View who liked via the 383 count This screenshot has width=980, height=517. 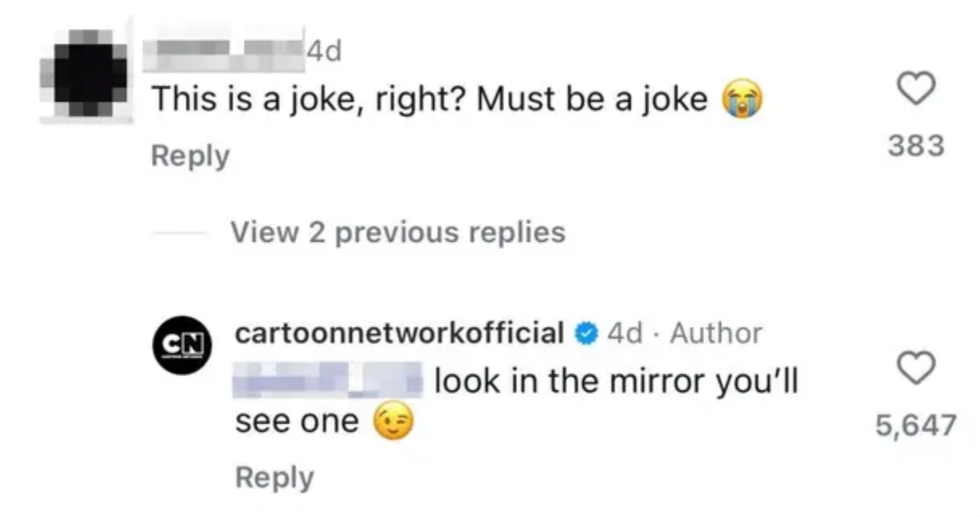click(x=916, y=146)
